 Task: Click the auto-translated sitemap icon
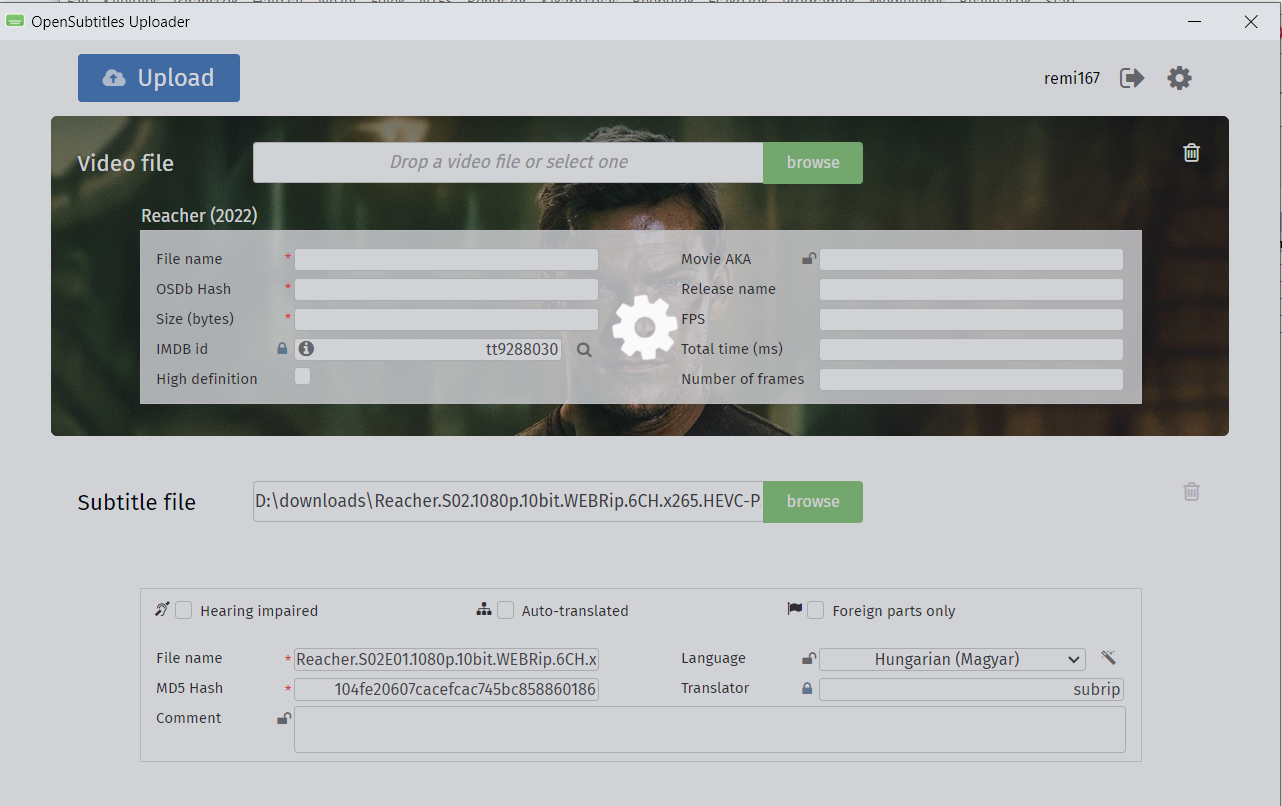484,609
